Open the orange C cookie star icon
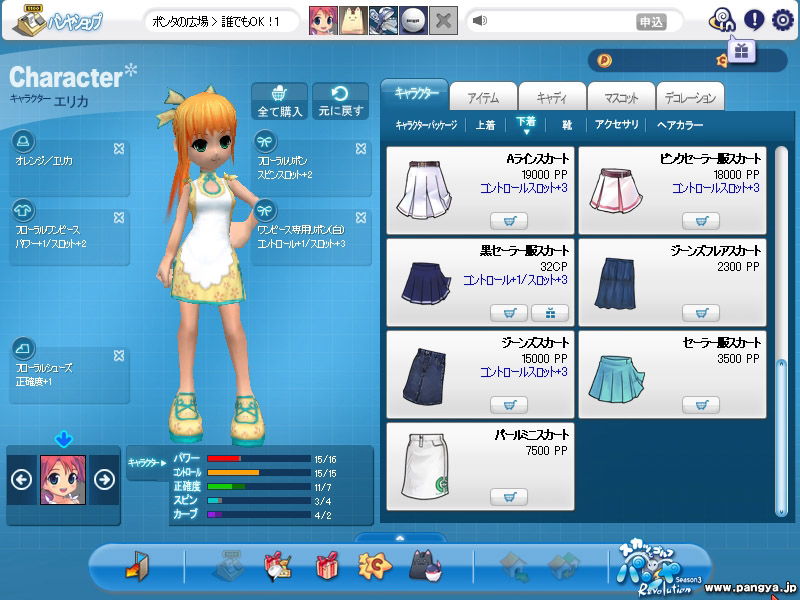800x600 pixels. [x=374, y=565]
